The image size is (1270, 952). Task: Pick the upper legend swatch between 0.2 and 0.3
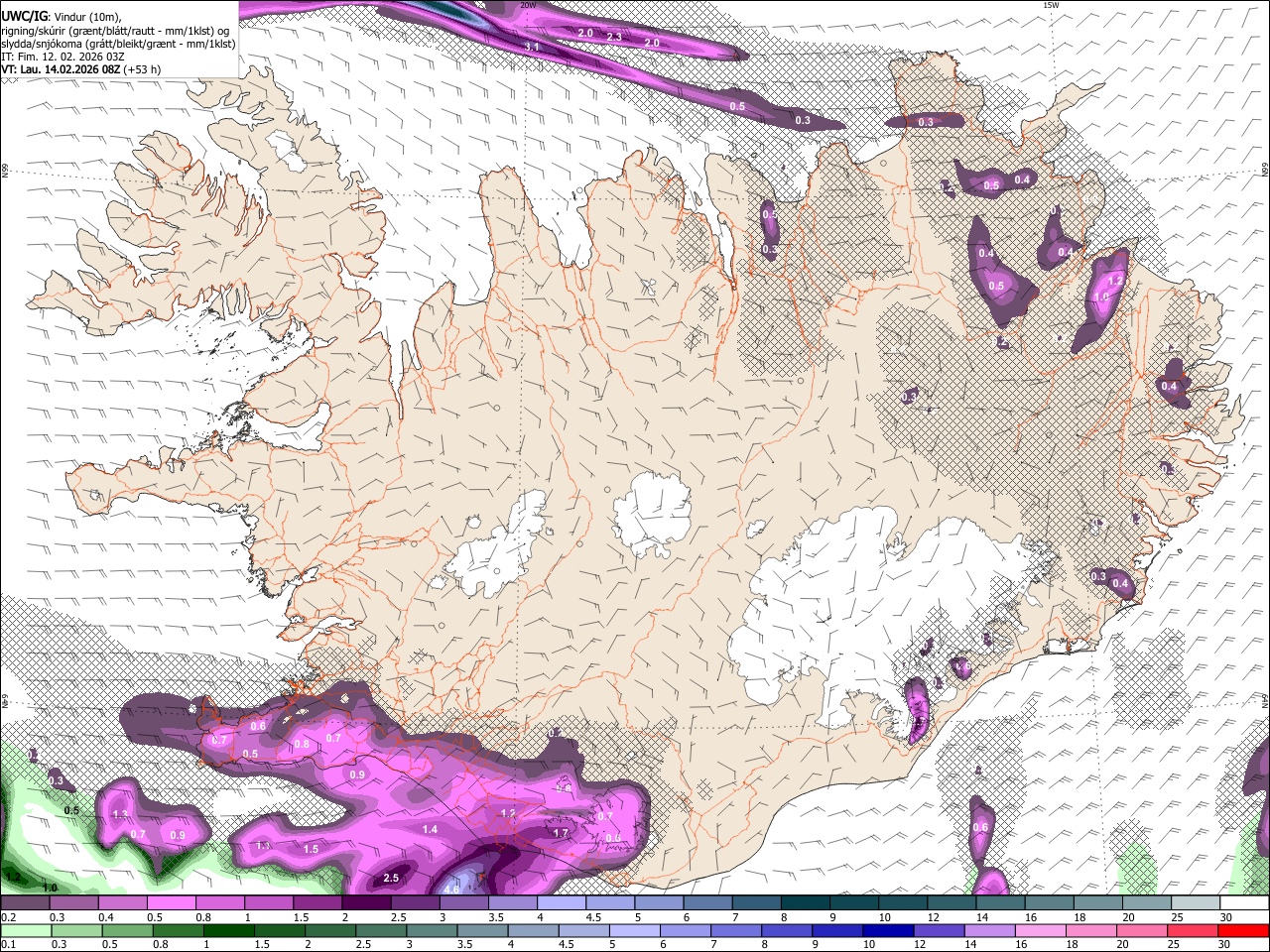coord(25,902)
